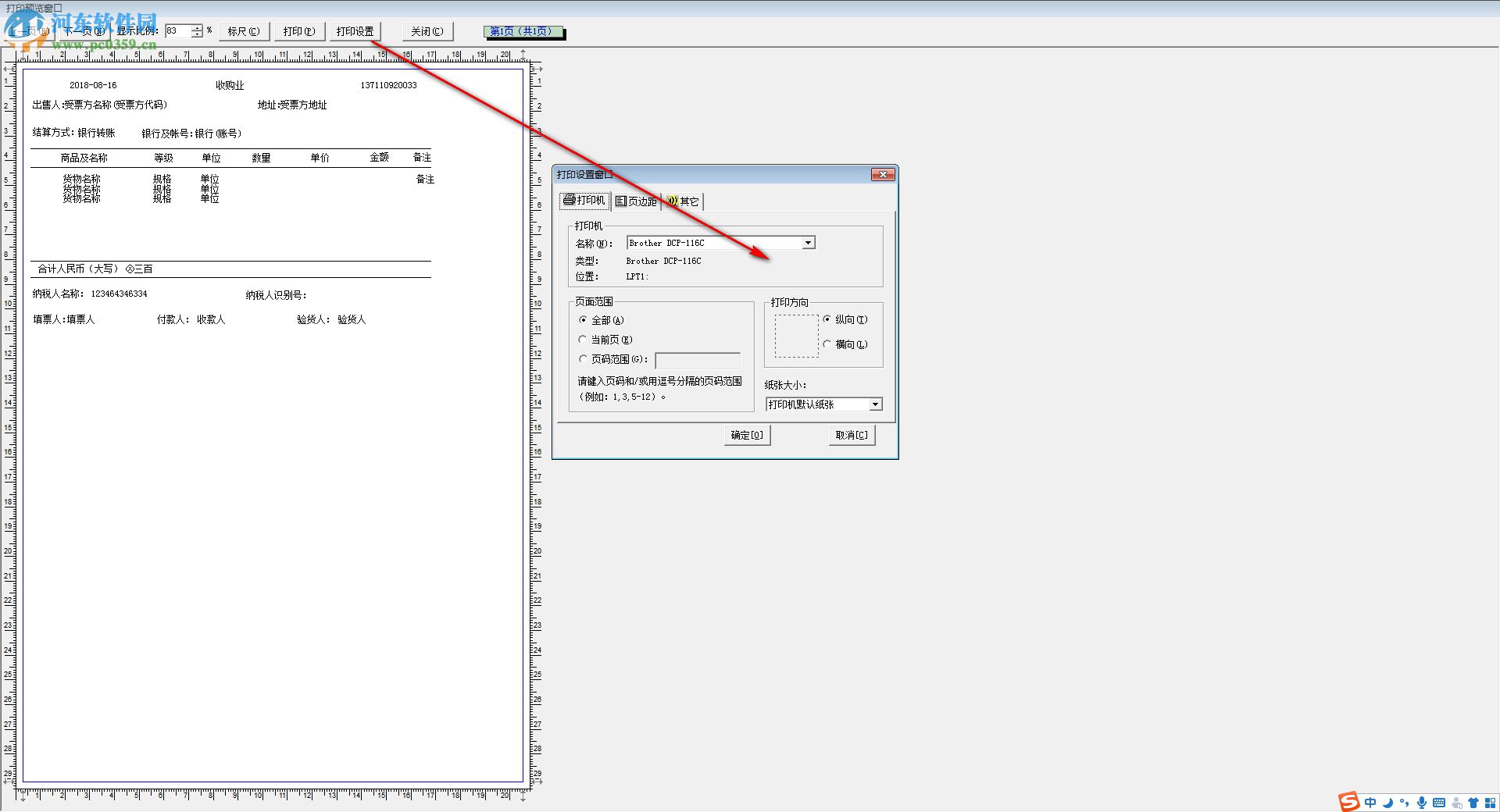Switch to the 打印机 tab
Image resolution: width=1500 pixels, height=812 pixels.
pos(584,201)
